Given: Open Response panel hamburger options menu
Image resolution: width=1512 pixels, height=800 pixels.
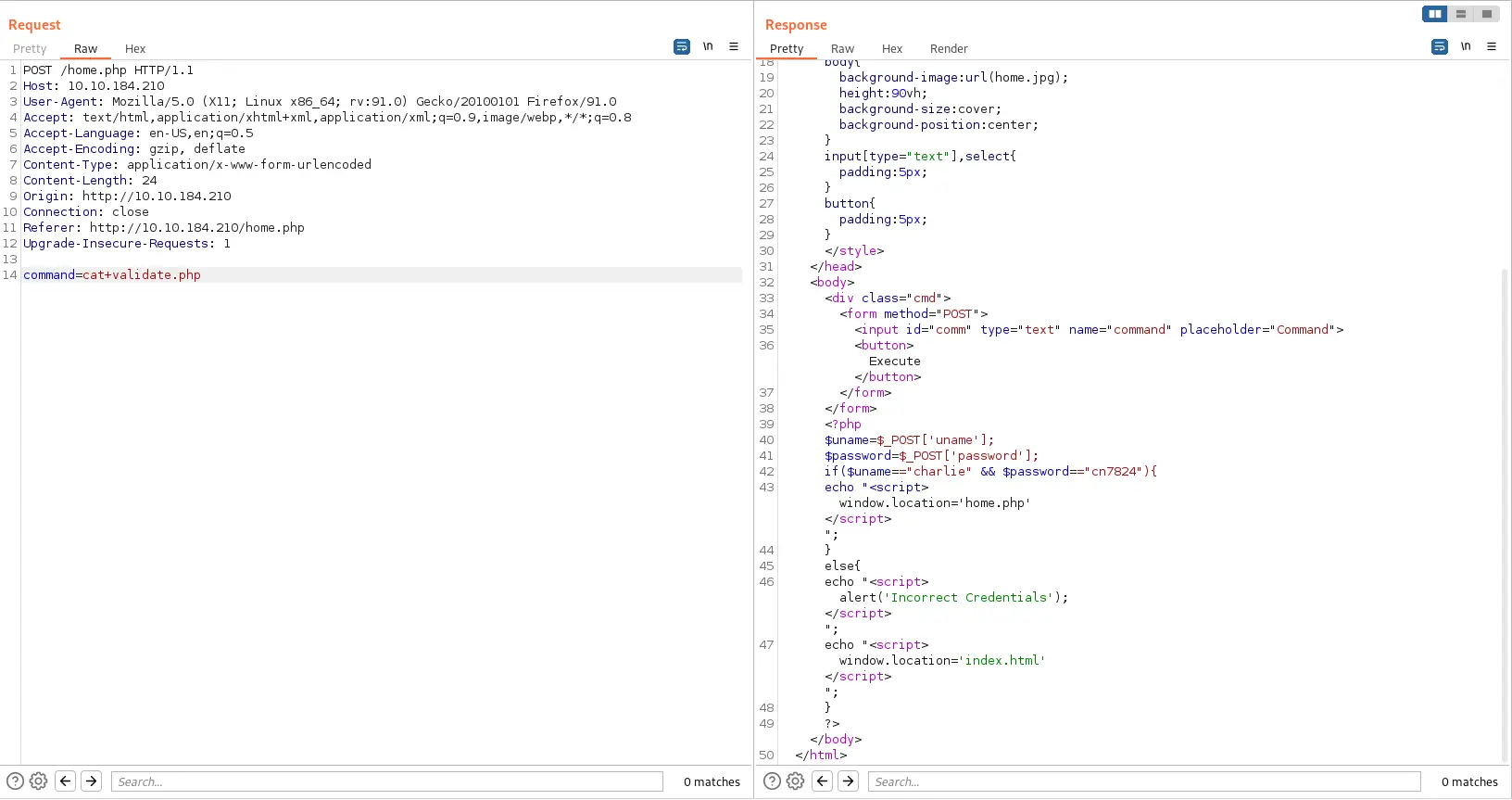Looking at the screenshot, I should tap(1492, 46).
